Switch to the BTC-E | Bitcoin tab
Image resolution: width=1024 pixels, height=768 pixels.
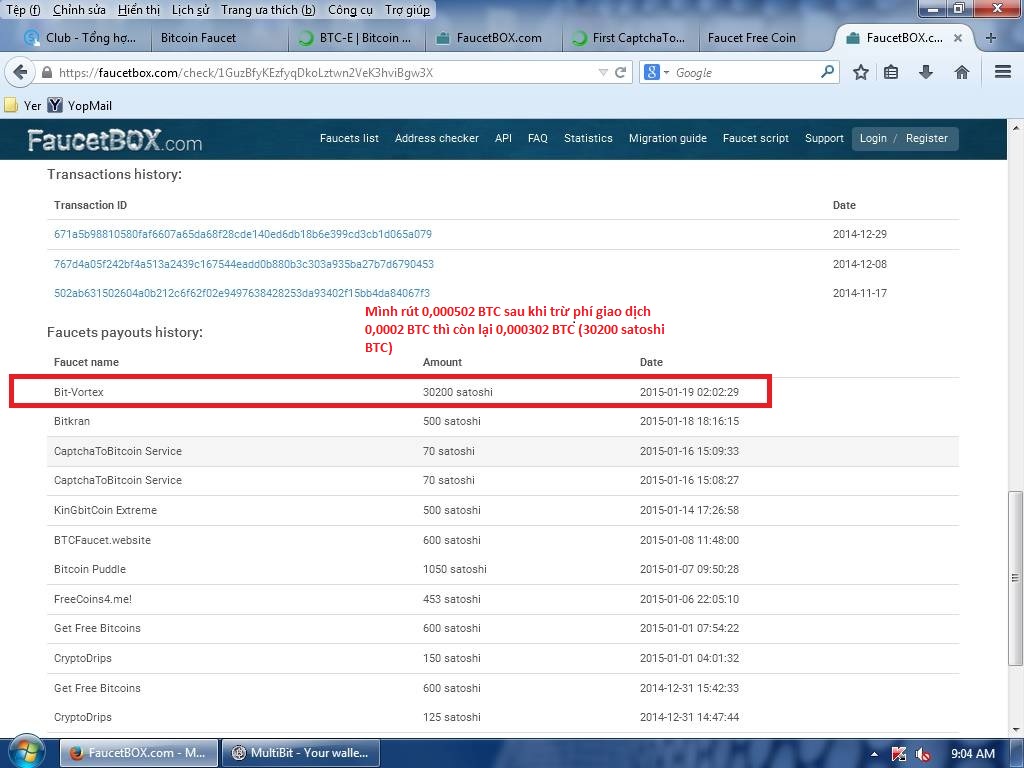click(357, 38)
